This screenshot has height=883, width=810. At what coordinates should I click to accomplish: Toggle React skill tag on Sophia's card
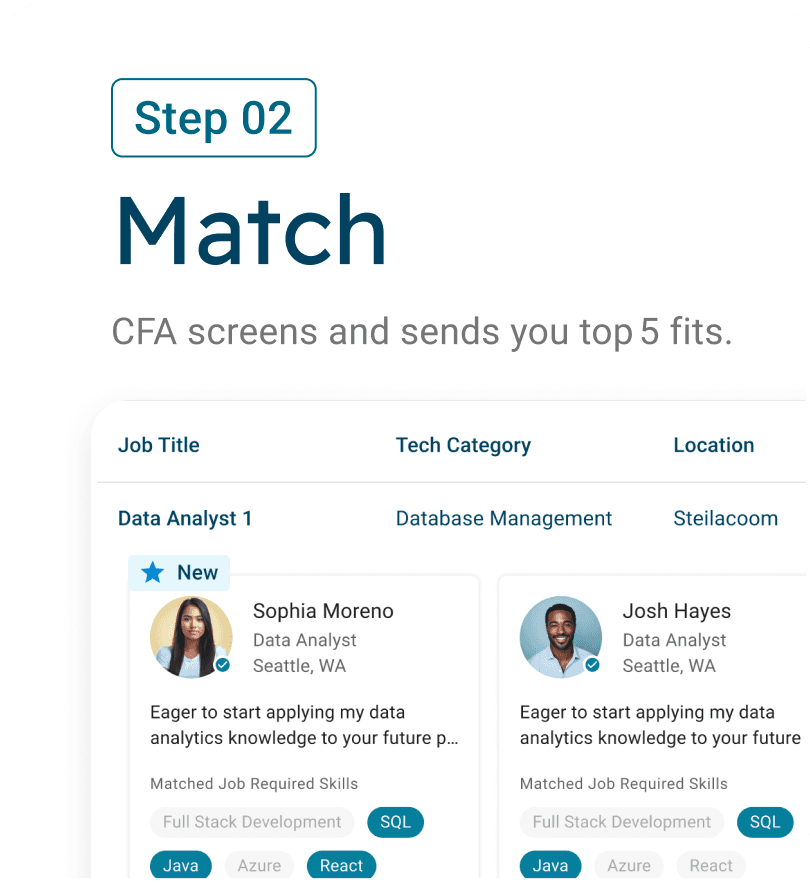click(x=341, y=865)
